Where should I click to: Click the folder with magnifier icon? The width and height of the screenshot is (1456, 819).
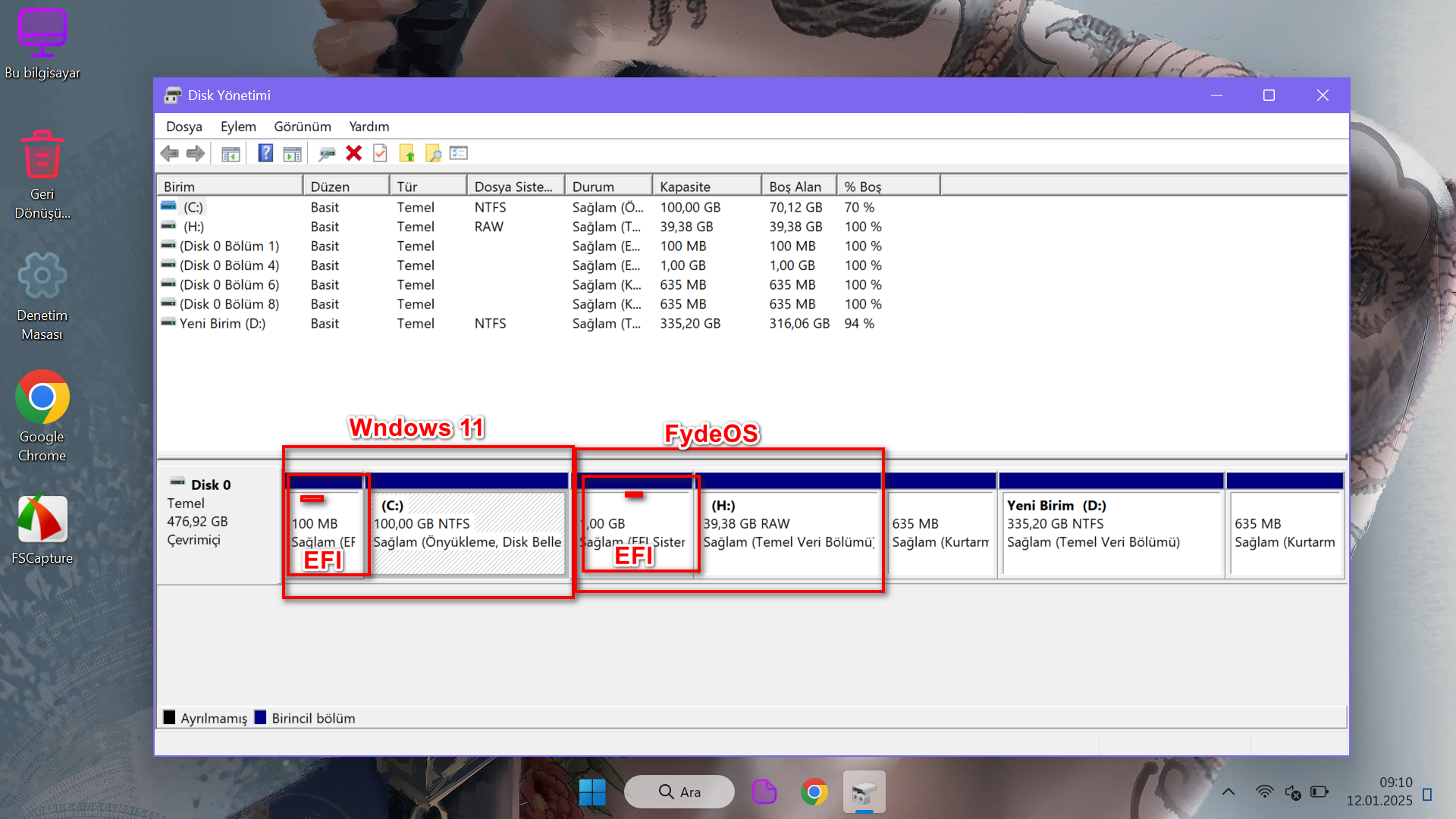point(433,154)
